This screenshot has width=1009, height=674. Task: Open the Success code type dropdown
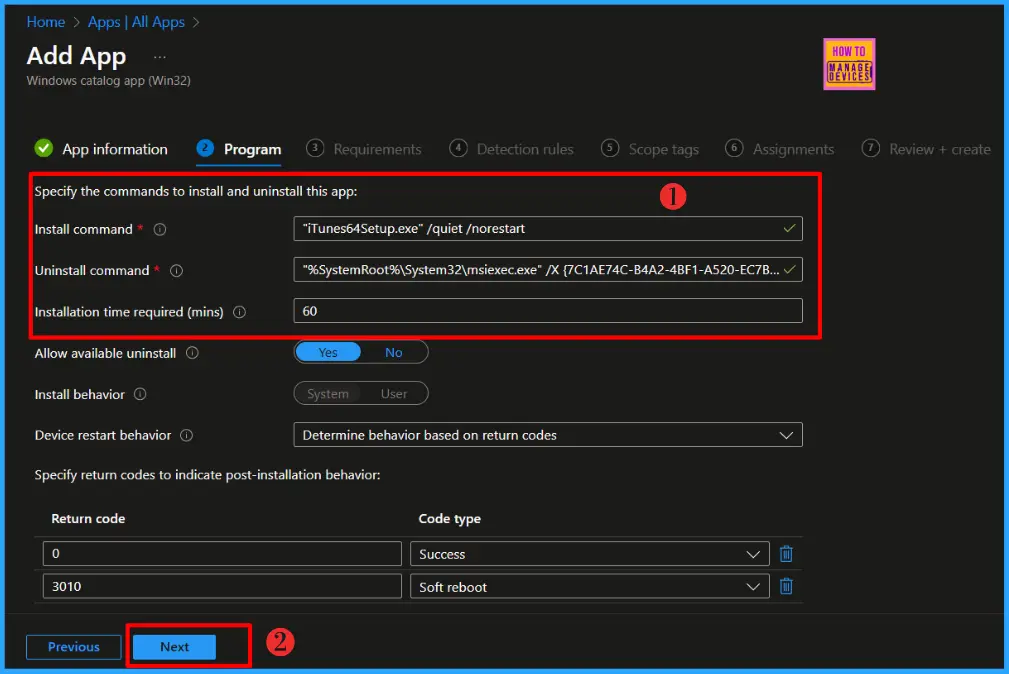click(589, 554)
